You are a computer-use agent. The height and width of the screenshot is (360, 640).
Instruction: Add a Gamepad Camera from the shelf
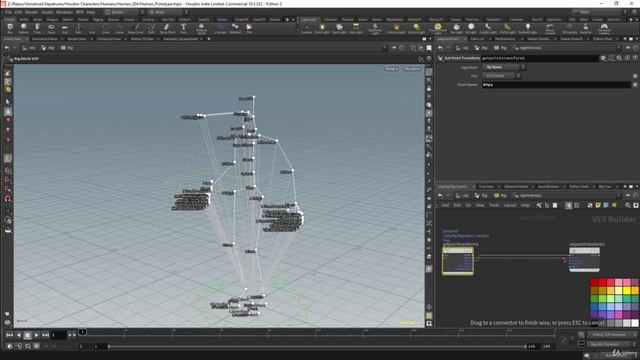tap(604, 29)
